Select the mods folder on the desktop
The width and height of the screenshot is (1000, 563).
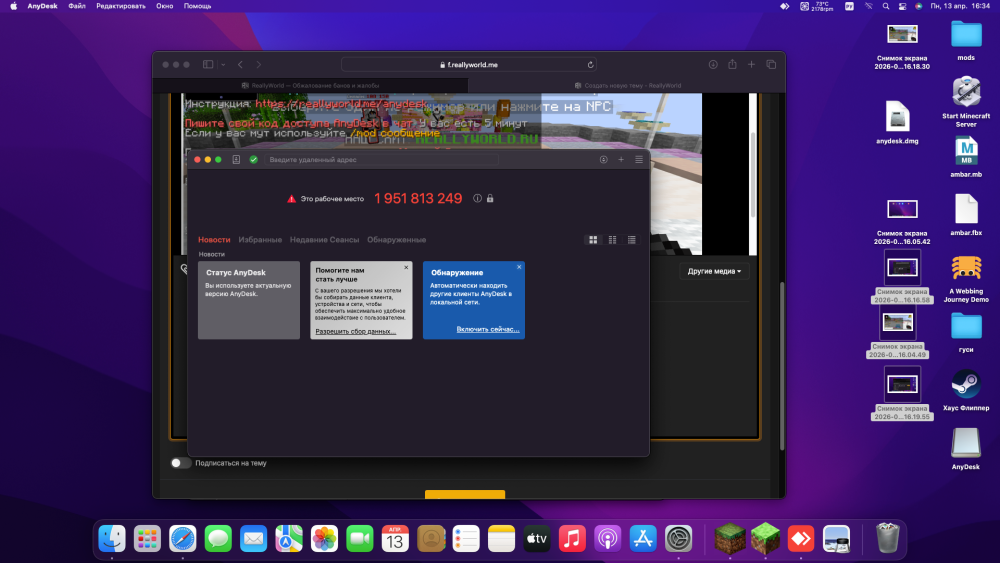tap(966, 40)
